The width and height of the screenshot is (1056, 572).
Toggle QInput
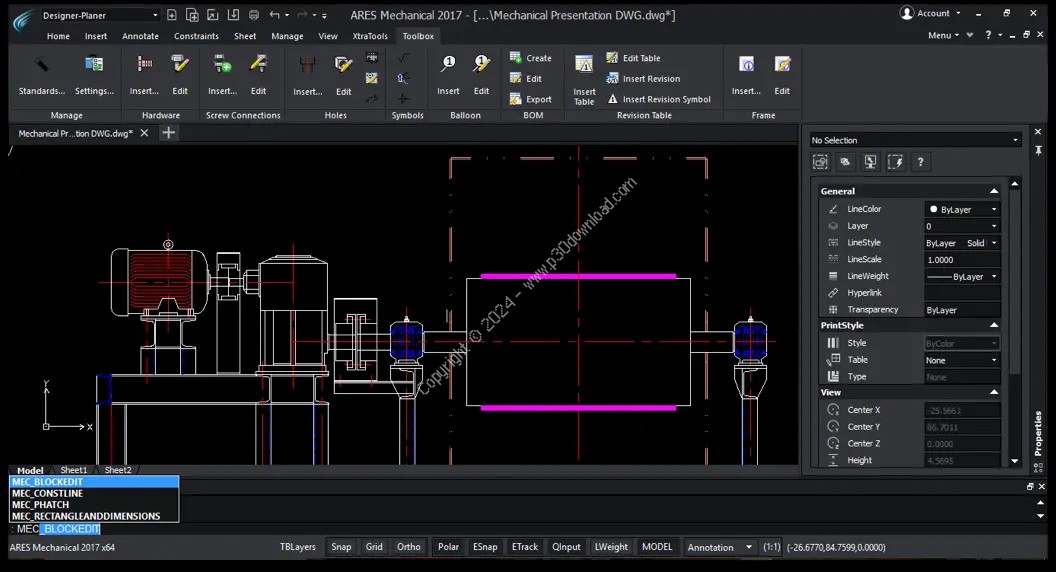pos(566,547)
